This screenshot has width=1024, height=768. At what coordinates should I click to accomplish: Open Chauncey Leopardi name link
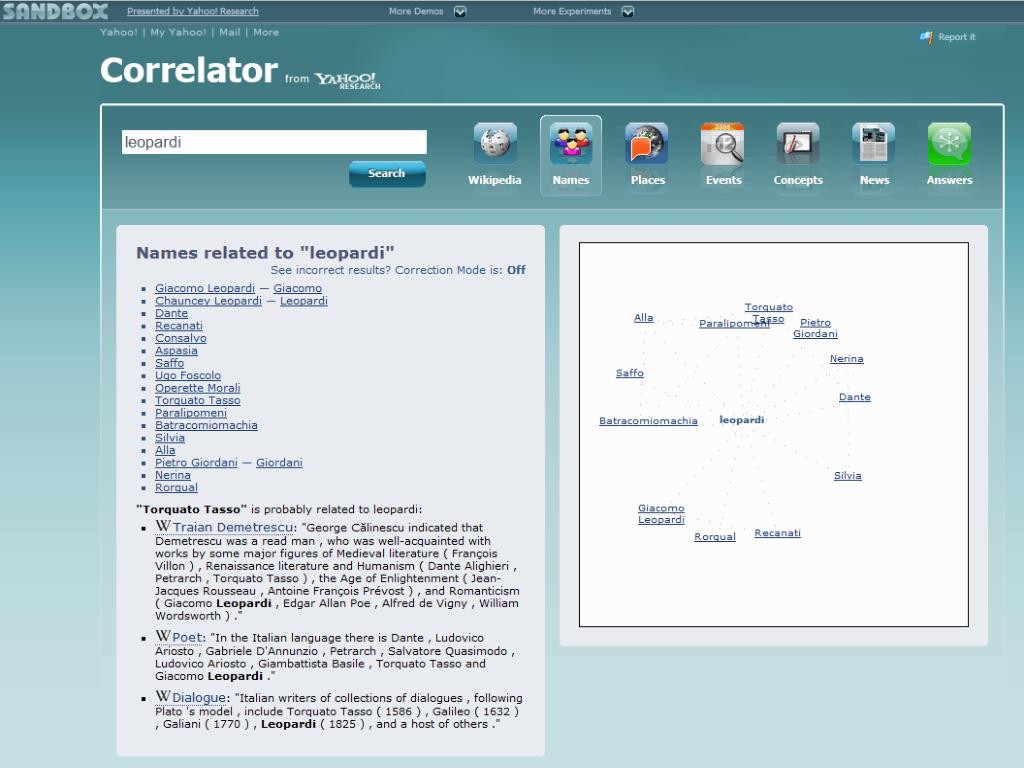tap(208, 300)
